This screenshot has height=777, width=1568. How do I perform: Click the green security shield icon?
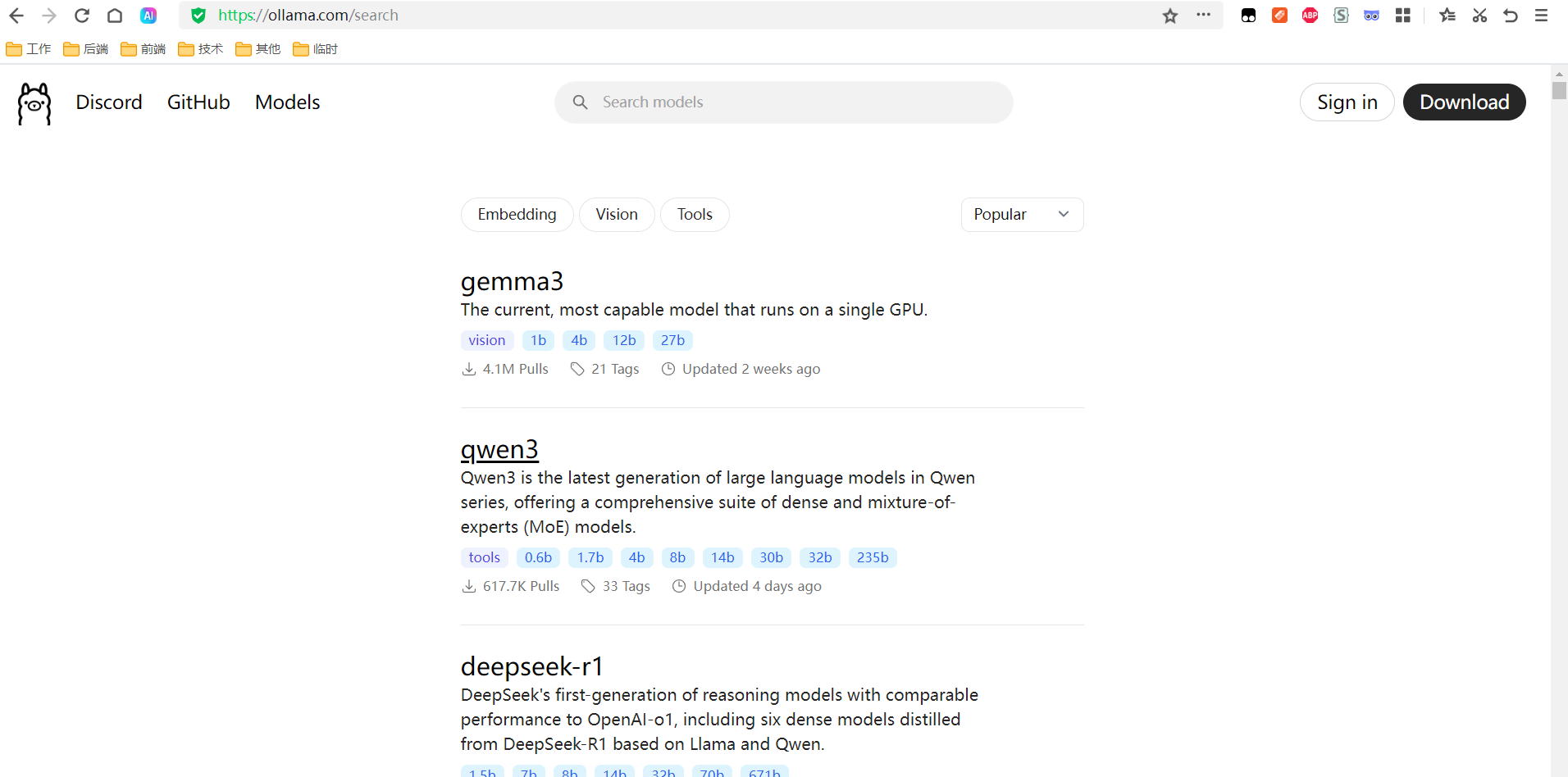click(198, 16)
